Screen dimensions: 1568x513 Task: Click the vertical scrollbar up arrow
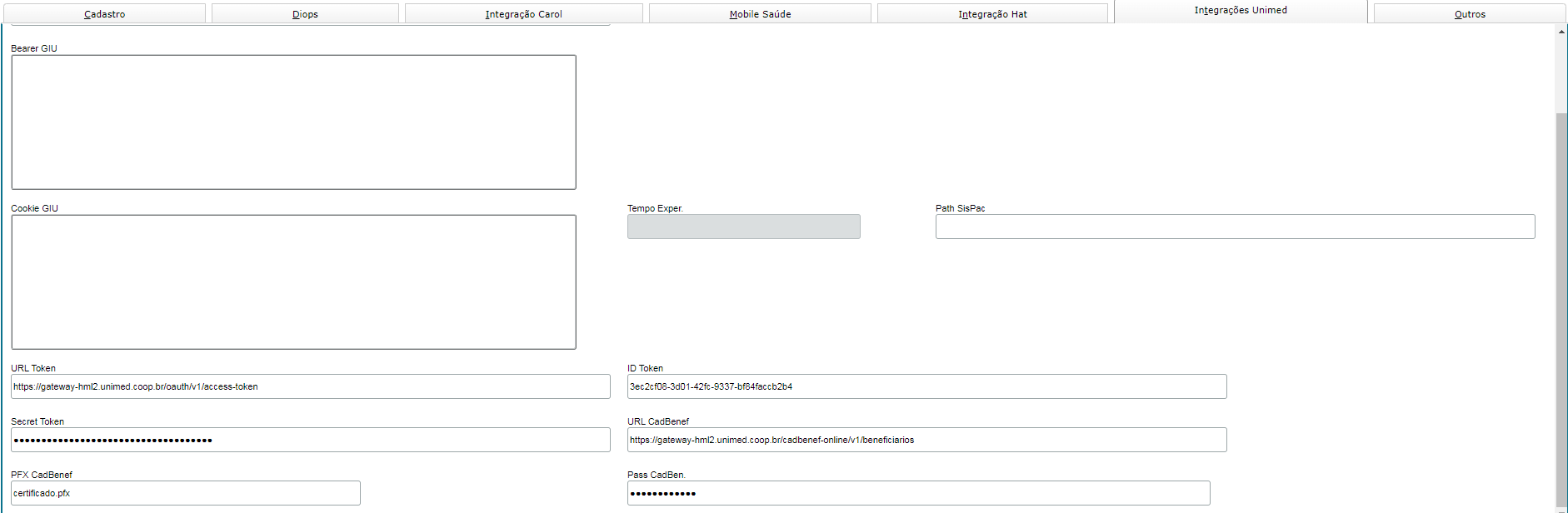click(1561, 32)
